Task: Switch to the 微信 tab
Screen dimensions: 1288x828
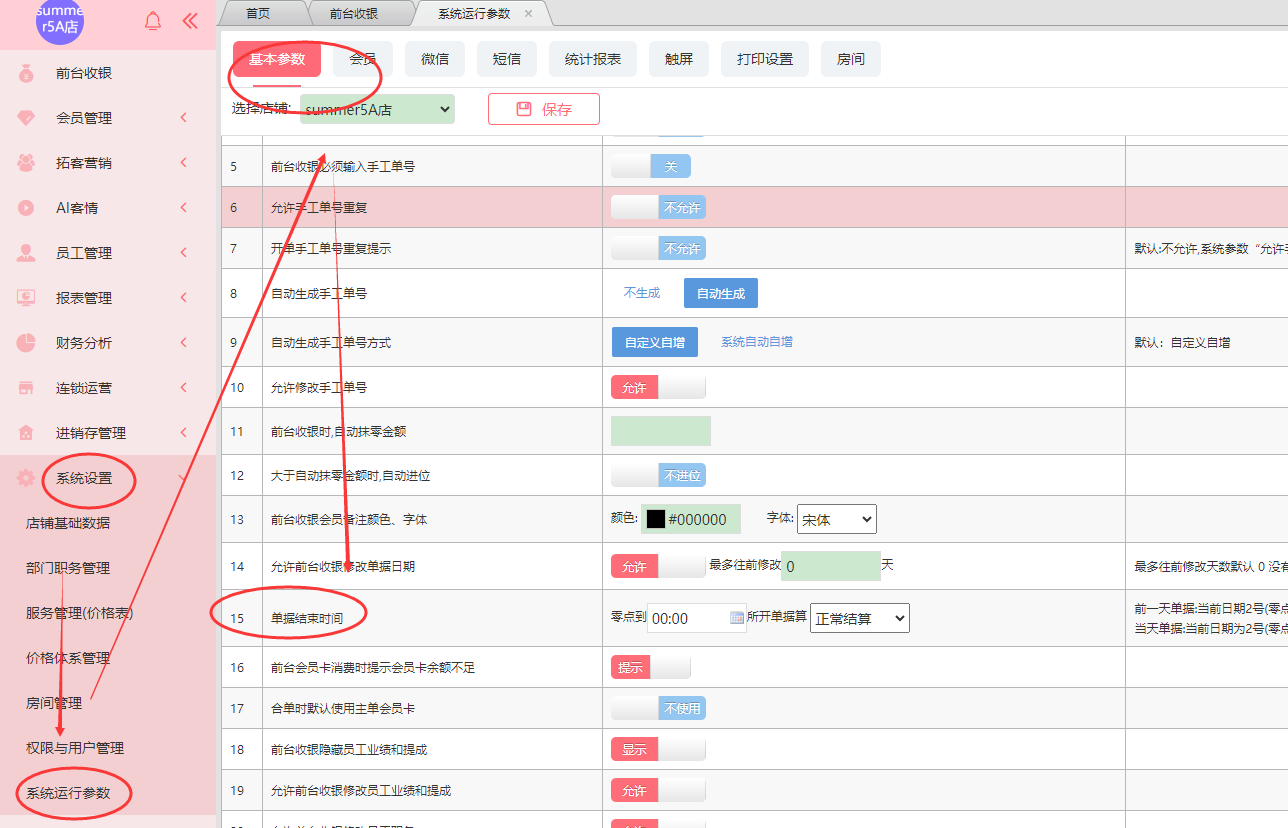Action: (x=435, y=59)
